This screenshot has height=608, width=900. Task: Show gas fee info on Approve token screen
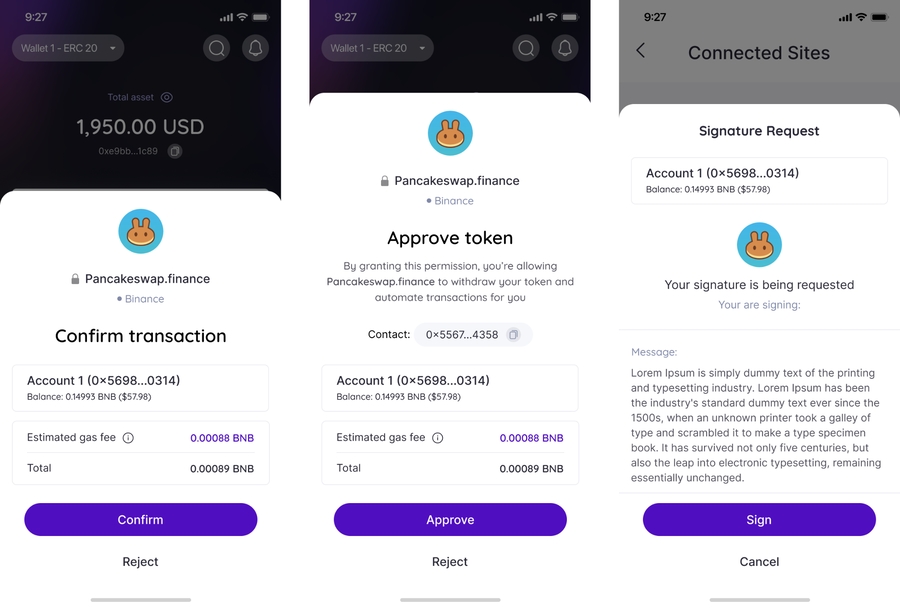click(437, 438)
